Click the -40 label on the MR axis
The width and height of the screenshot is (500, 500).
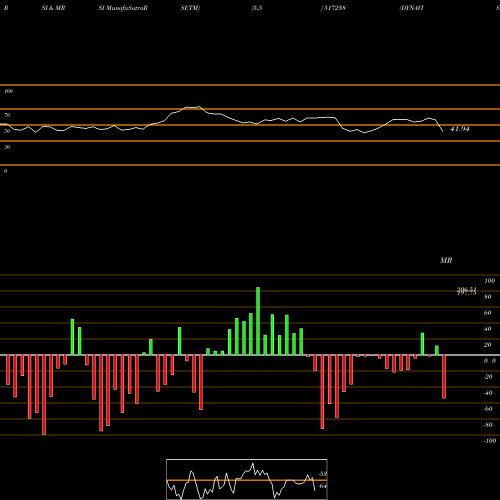[488, 393]
